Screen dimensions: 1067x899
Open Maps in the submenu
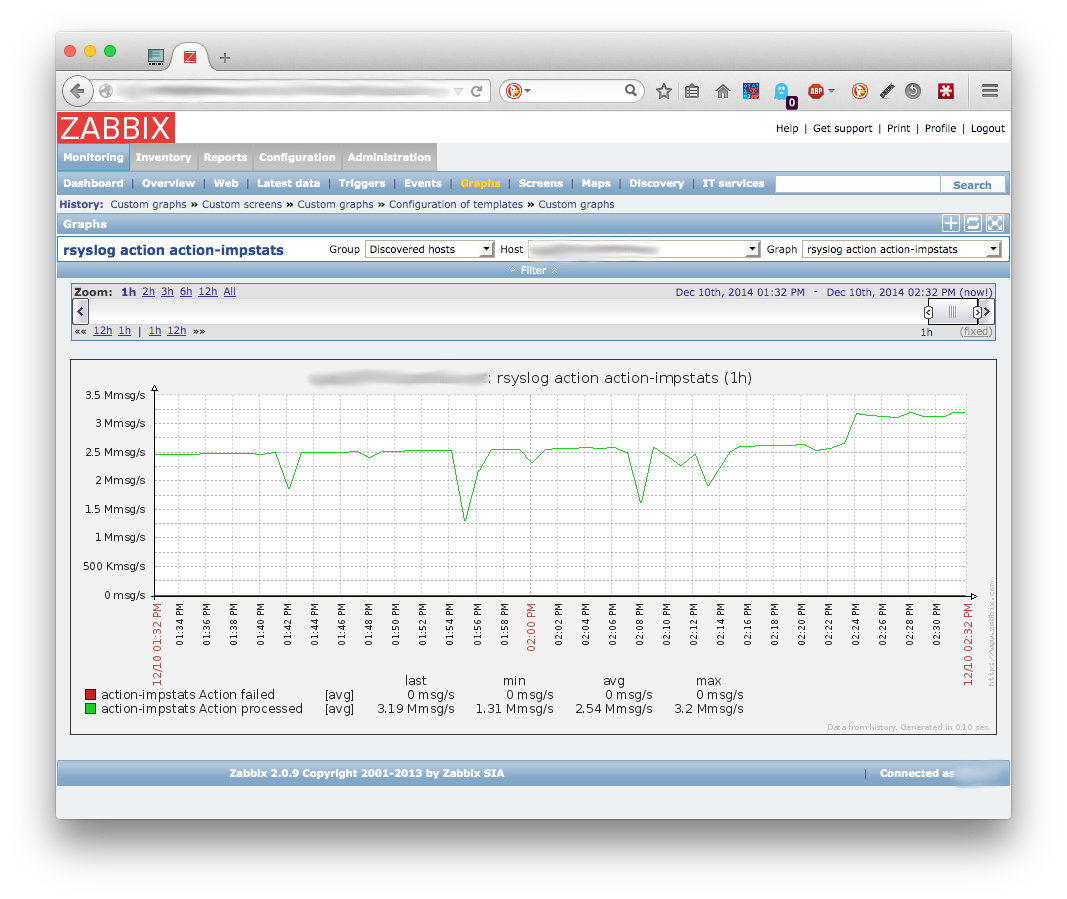click(596, 183)
